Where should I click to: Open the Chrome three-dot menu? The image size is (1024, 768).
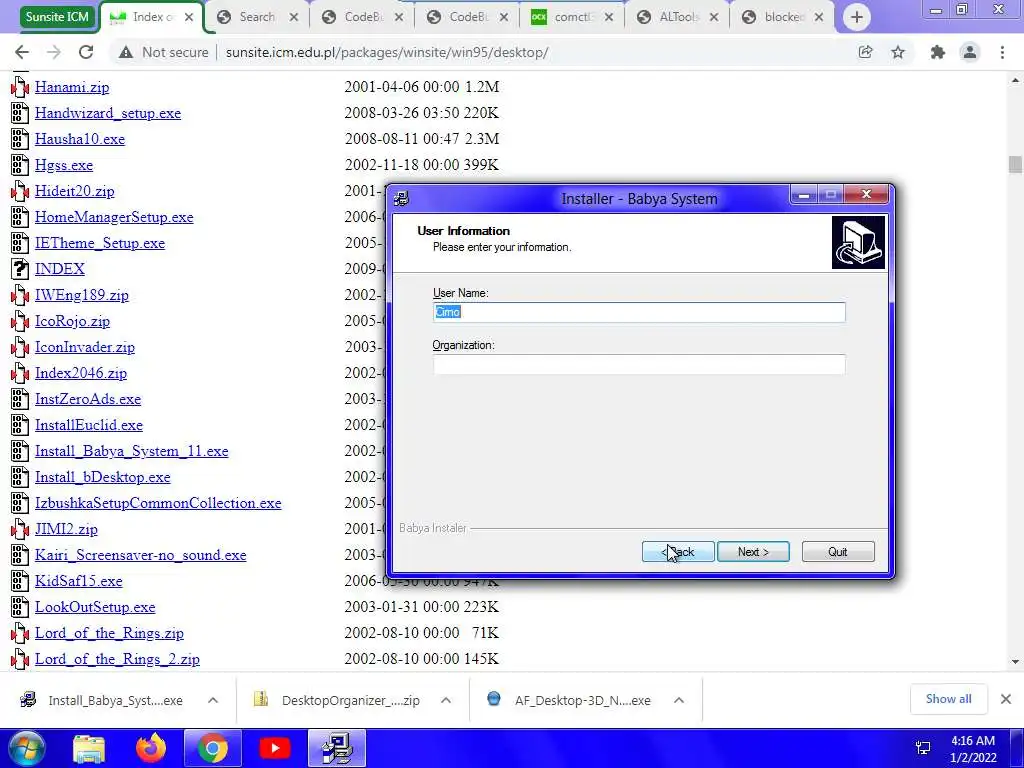(x=1002, y=52)
